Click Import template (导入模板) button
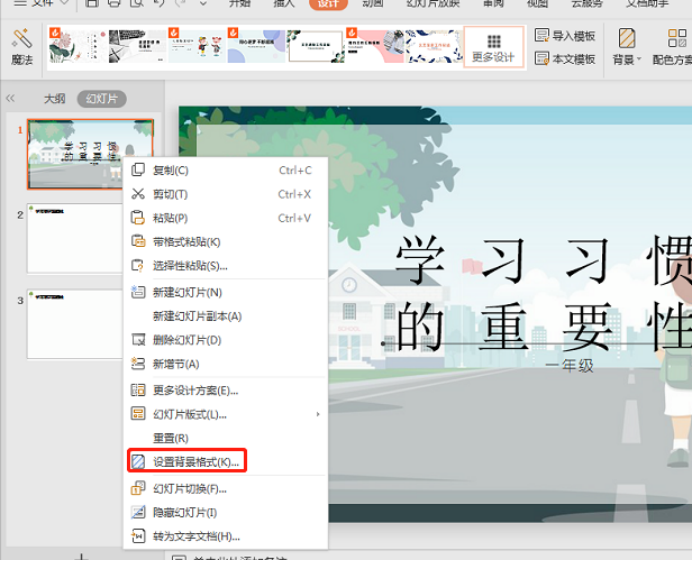692x561 pixels. pyautogui.click(x=565, y=35)
